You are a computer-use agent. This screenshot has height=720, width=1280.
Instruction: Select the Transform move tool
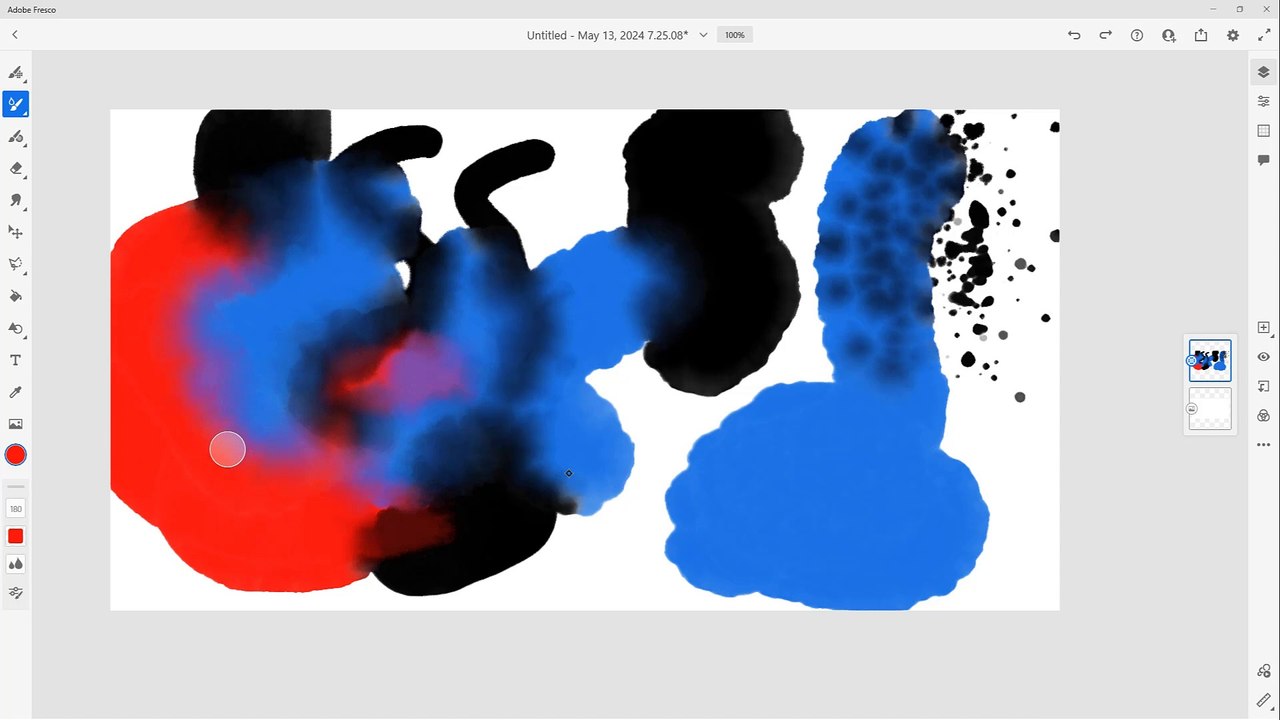16,232
